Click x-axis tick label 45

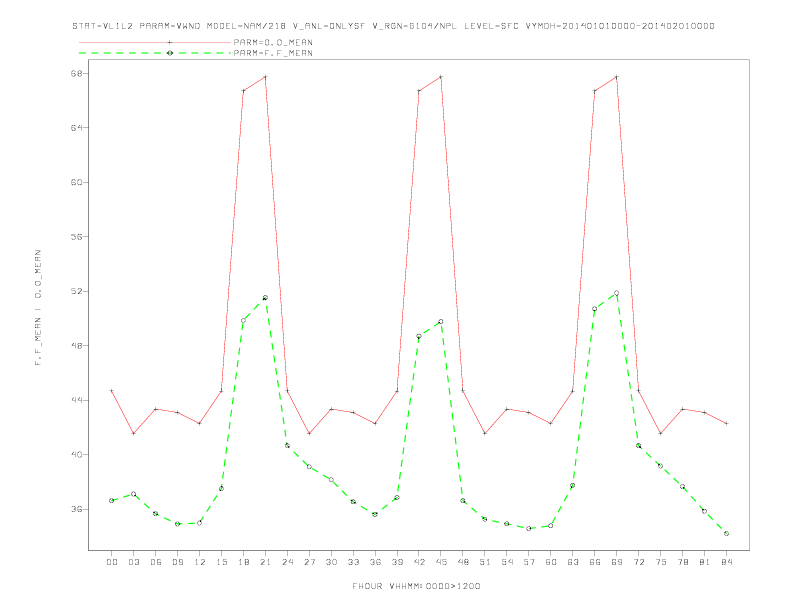point(441,562)
